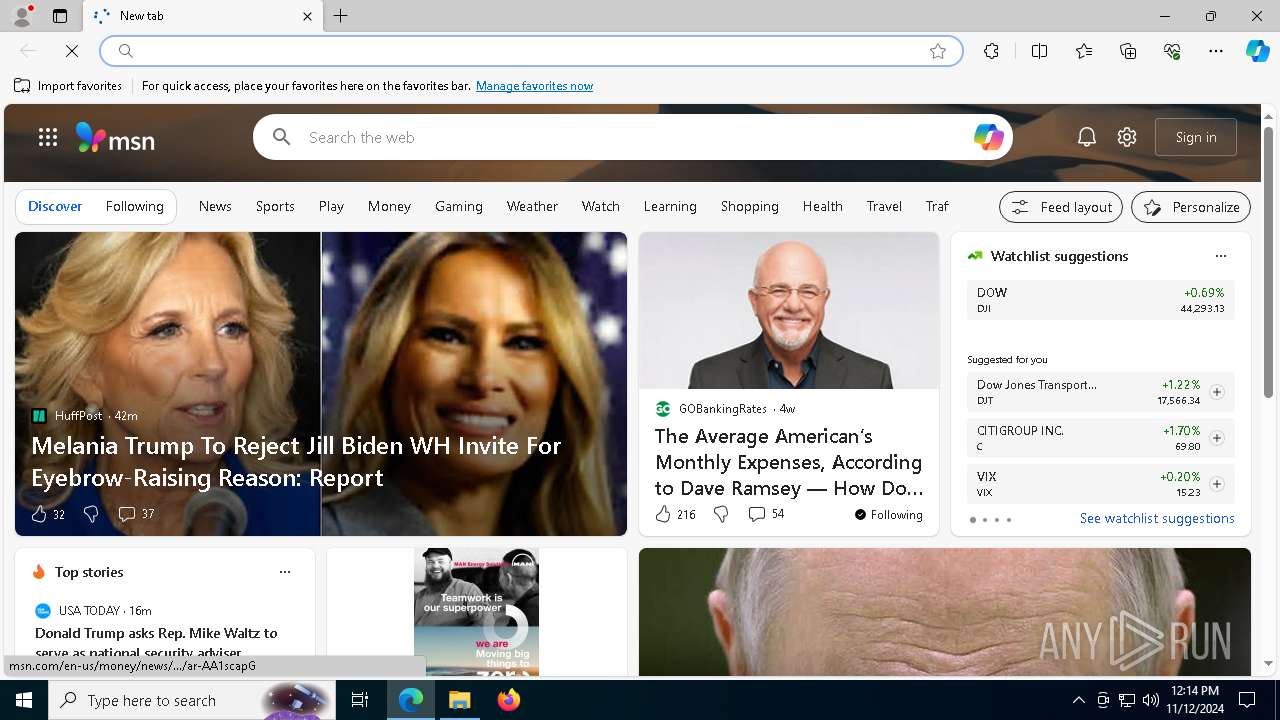Launch Firefox from taskbar
1280x720 pixels.
509,700
